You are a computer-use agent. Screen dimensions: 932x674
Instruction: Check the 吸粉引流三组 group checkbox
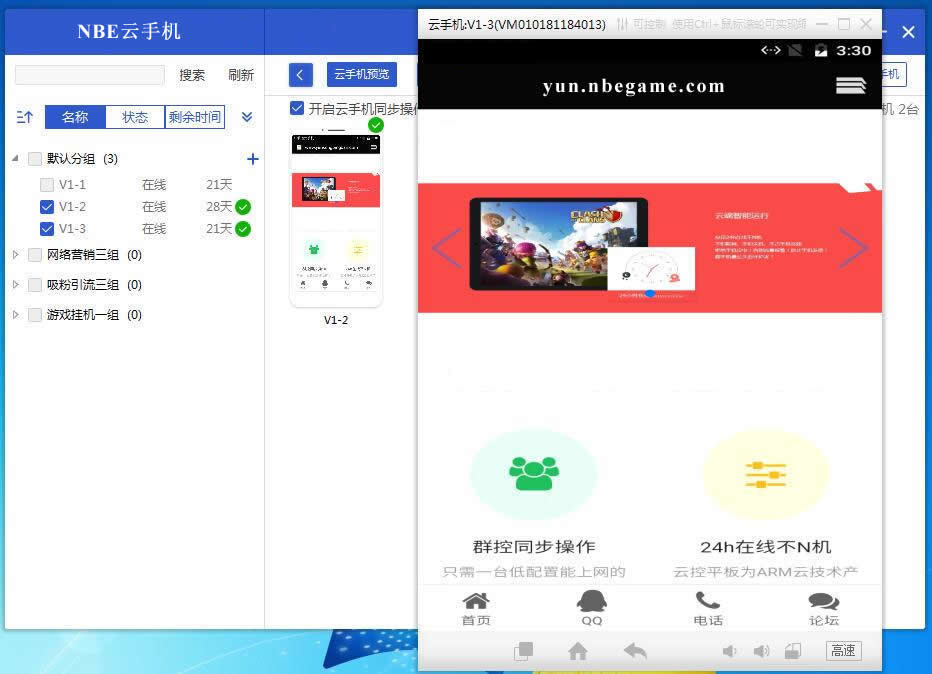35,285
